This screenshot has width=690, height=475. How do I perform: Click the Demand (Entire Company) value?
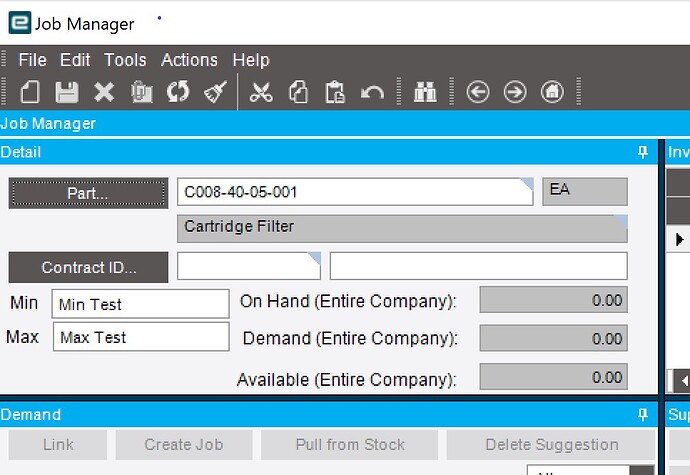(554, 338)
